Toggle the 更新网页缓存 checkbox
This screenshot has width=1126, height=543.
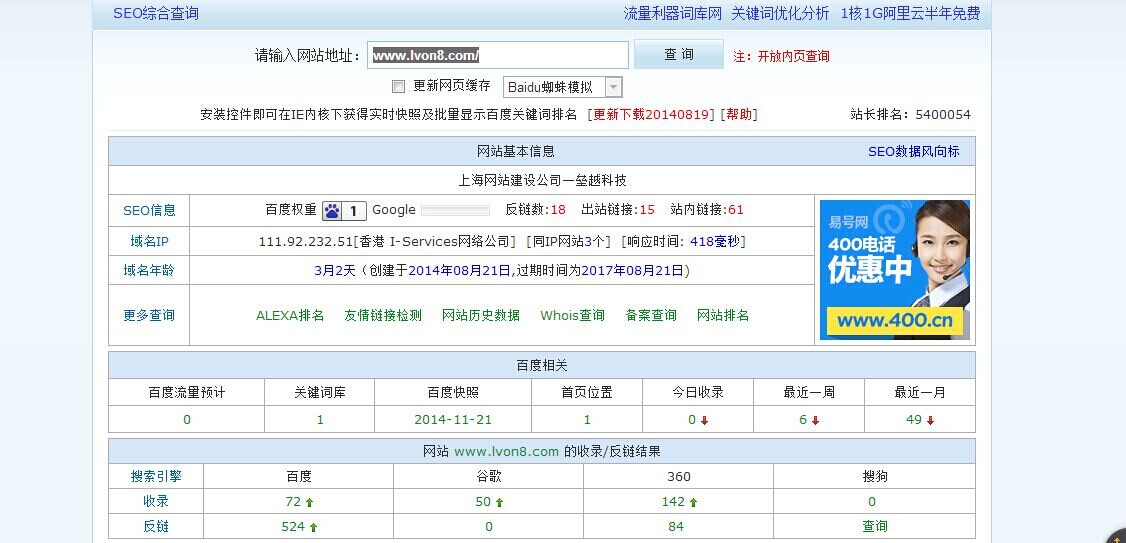point(399,87)
